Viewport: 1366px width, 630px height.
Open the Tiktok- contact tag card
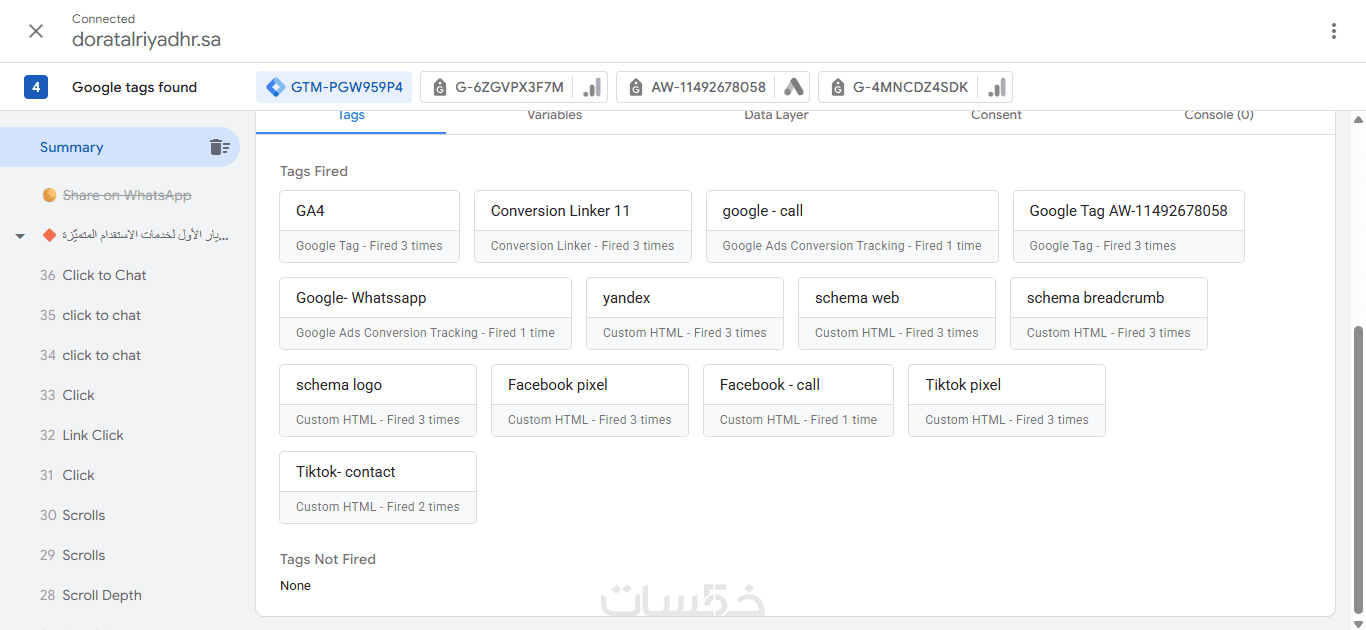(x=377, y=487)
